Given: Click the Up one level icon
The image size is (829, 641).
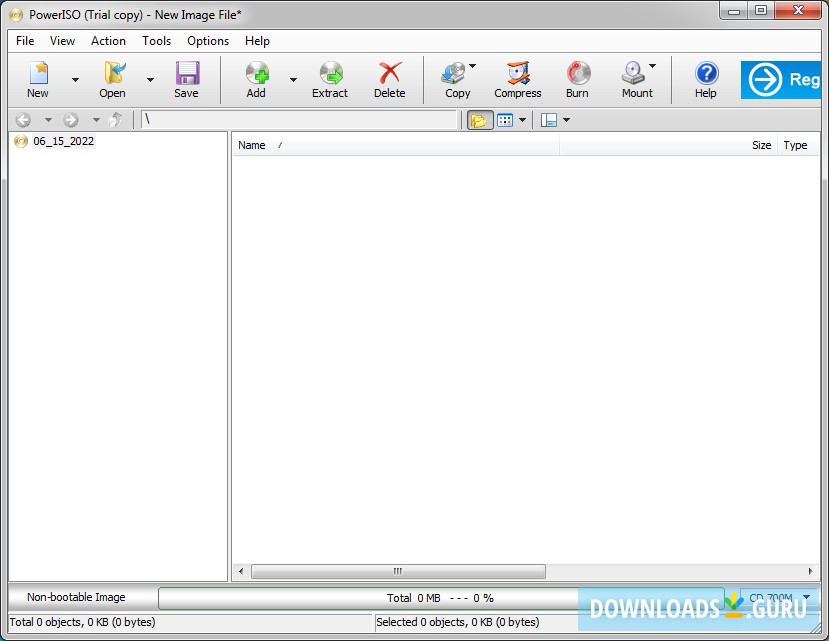Looking at the screenshot, I should pos(116,120).
